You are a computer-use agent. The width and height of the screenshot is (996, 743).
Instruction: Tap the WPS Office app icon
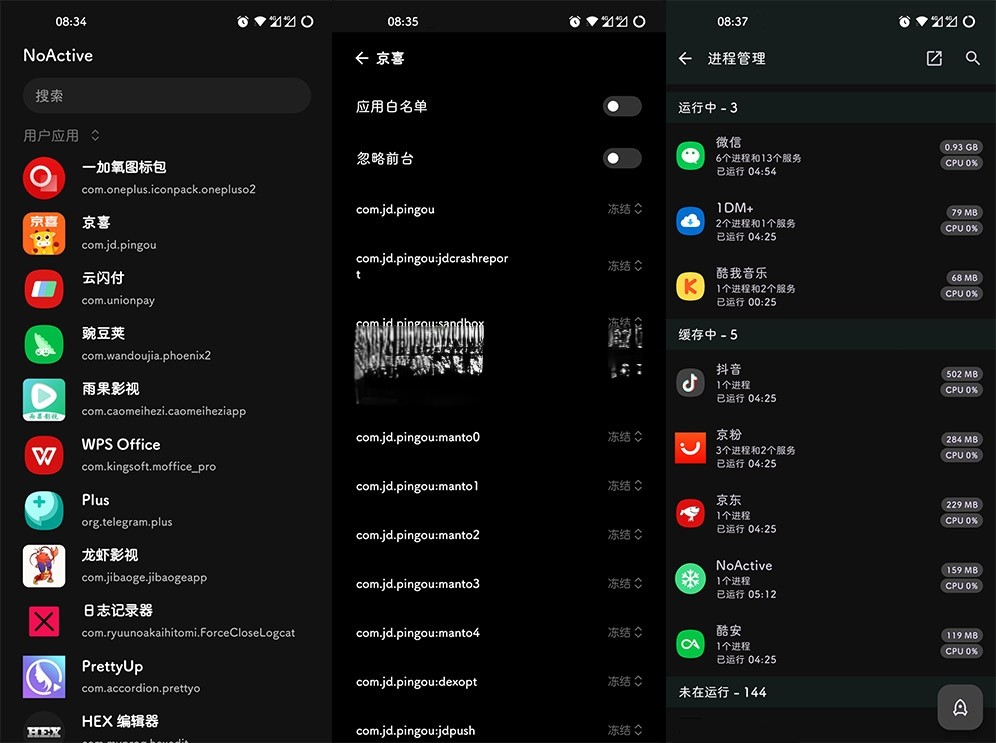44,455
